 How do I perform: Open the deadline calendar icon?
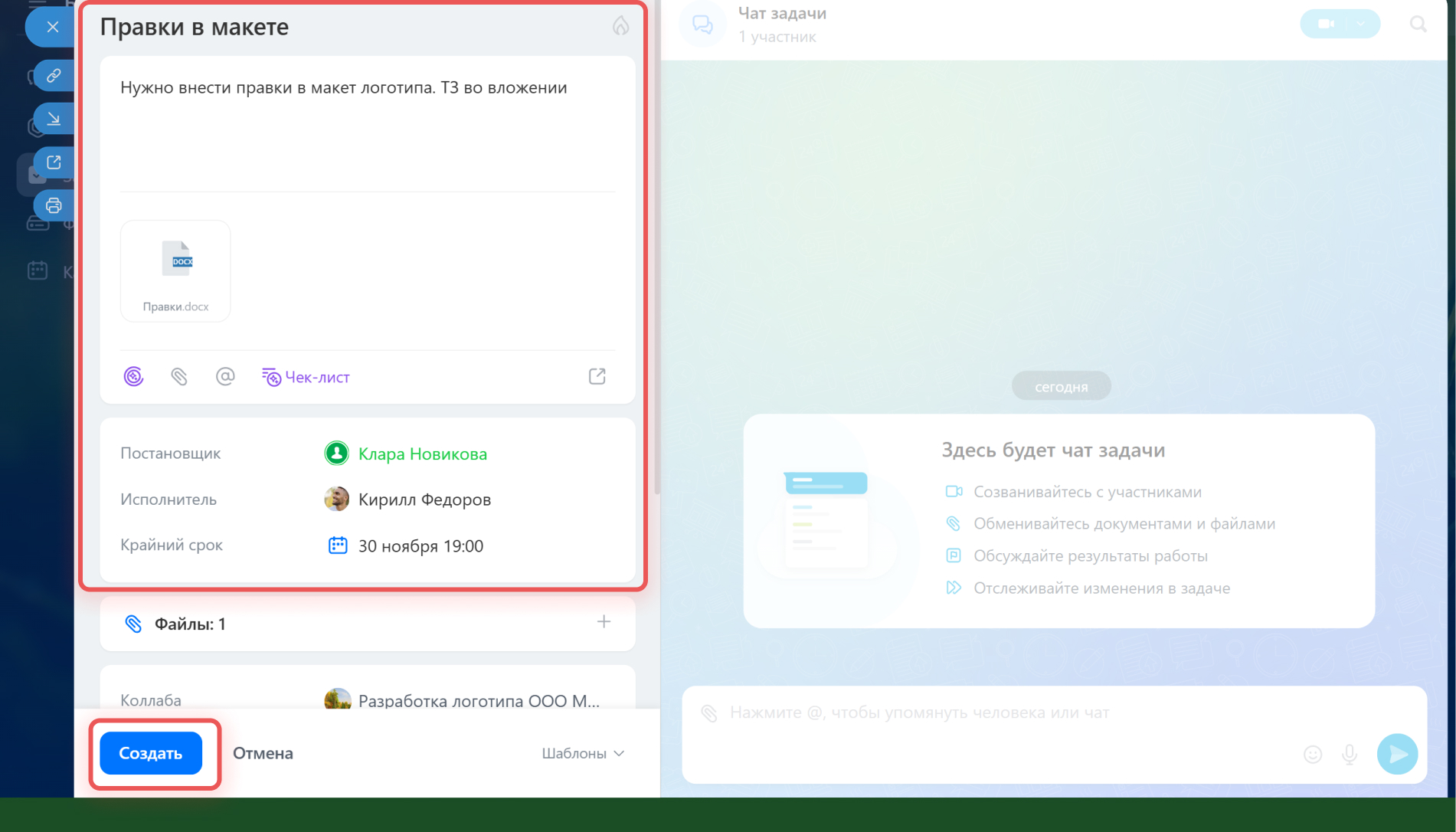(x=338, y=545)
